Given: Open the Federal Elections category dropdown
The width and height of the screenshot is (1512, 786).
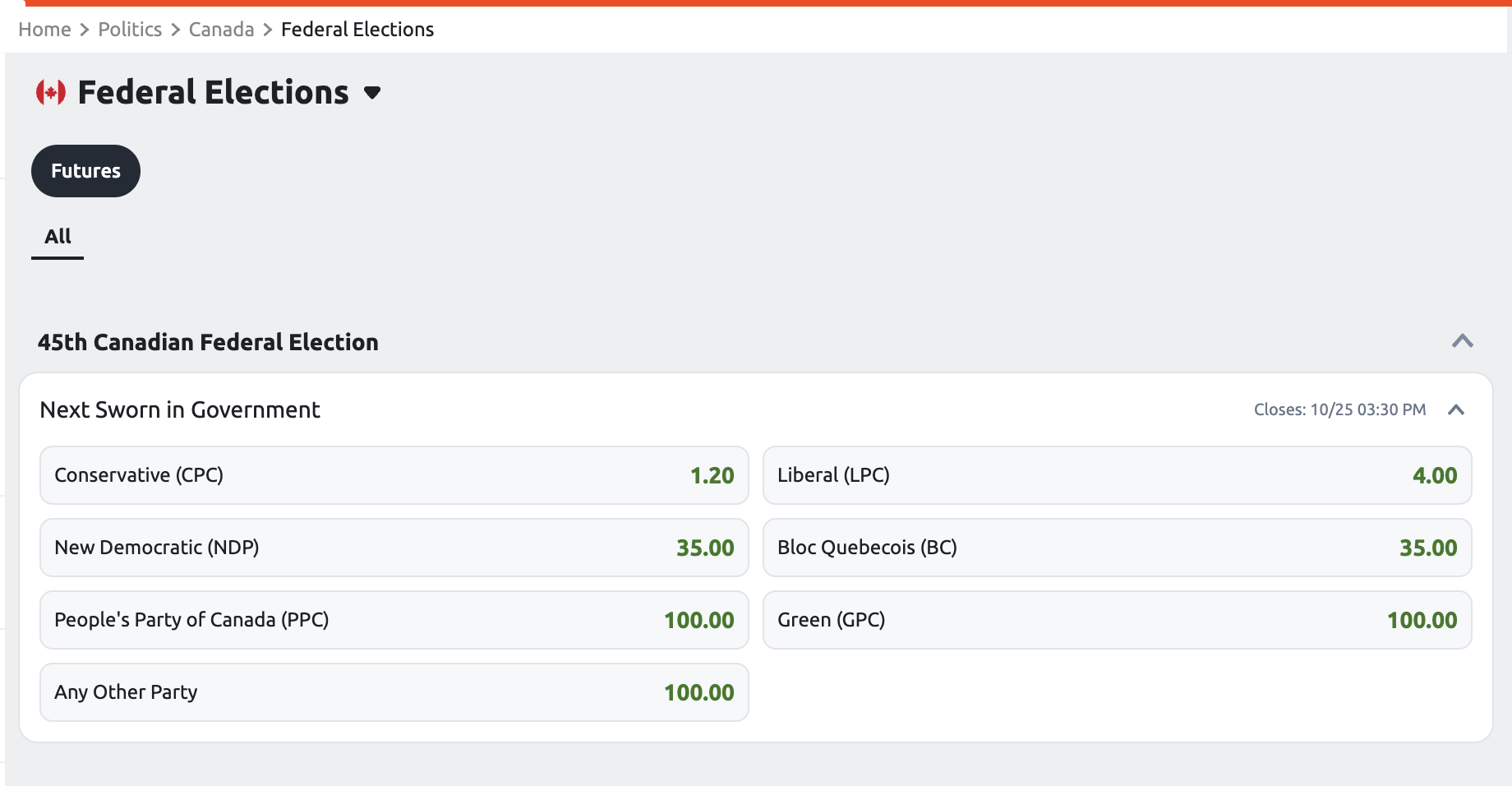Looking at the screenshot, I should [371, 94].
